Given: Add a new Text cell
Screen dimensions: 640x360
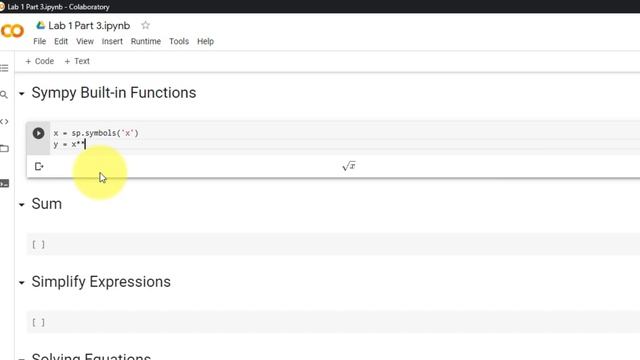Looking at the screenshot, I should pyautogui.click(x=77, y=61).
